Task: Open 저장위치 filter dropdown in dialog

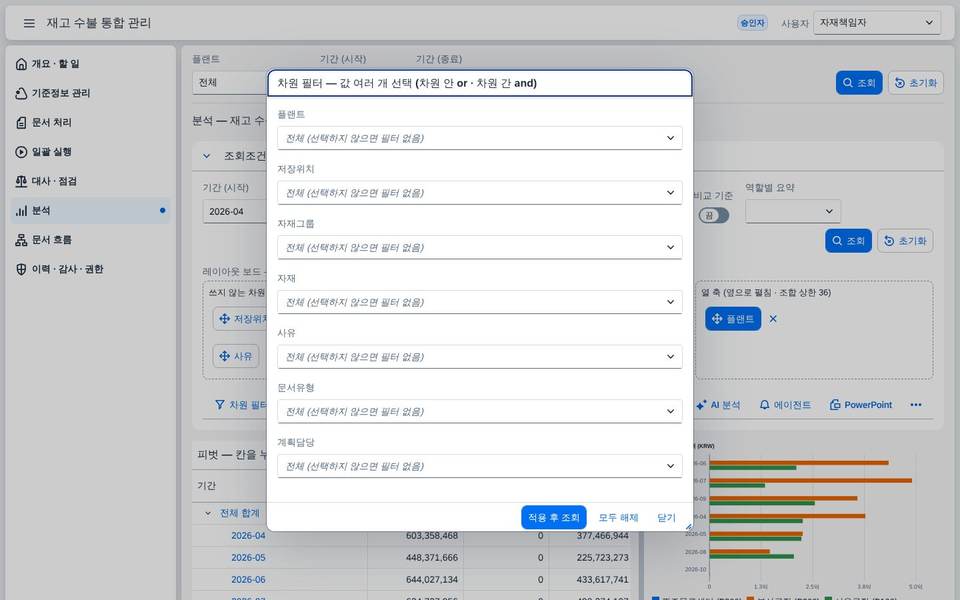Action: point(479,193)
